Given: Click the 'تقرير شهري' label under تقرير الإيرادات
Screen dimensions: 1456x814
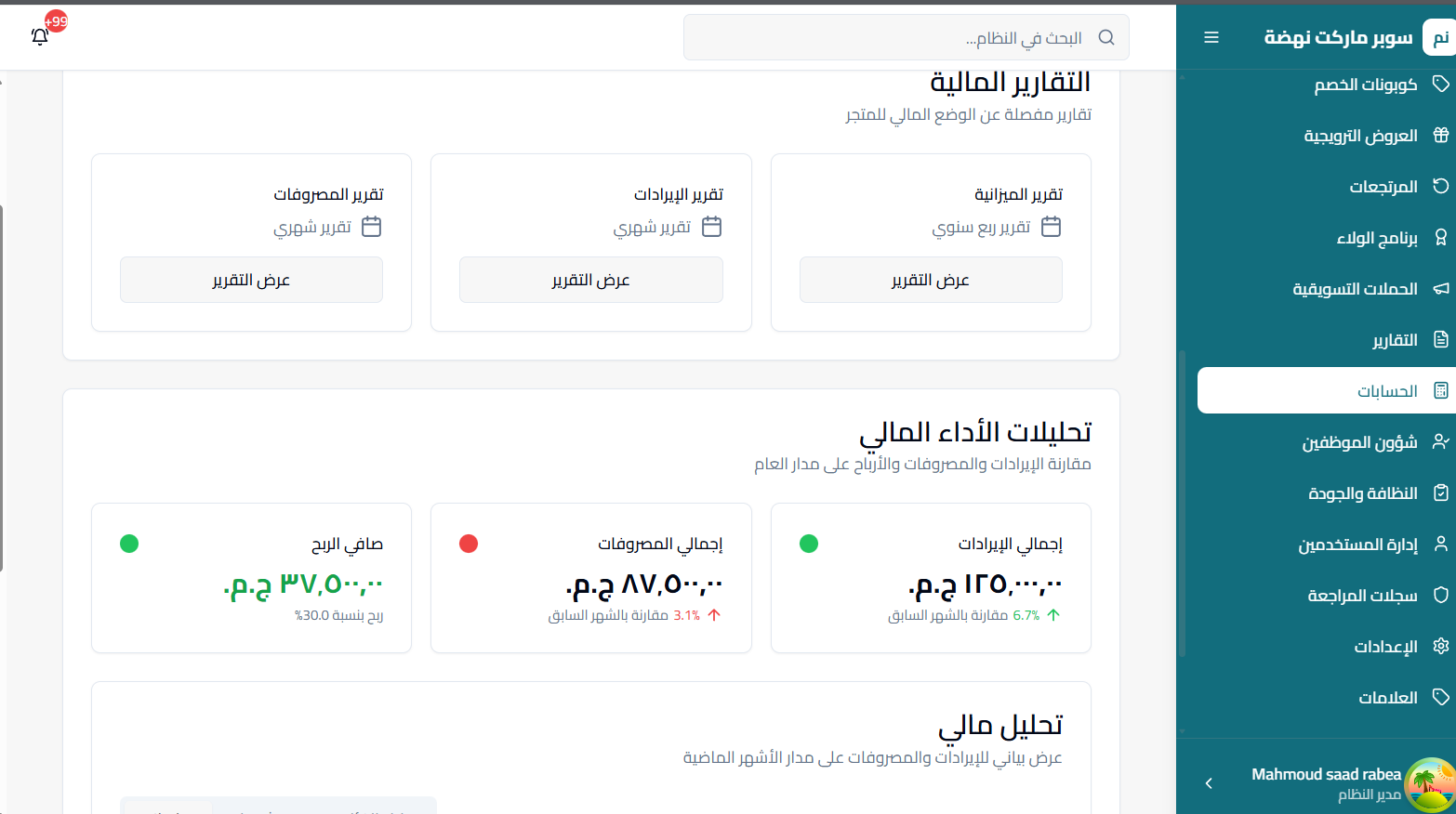Looking at the screenshot, I should (x=652, y=228).
